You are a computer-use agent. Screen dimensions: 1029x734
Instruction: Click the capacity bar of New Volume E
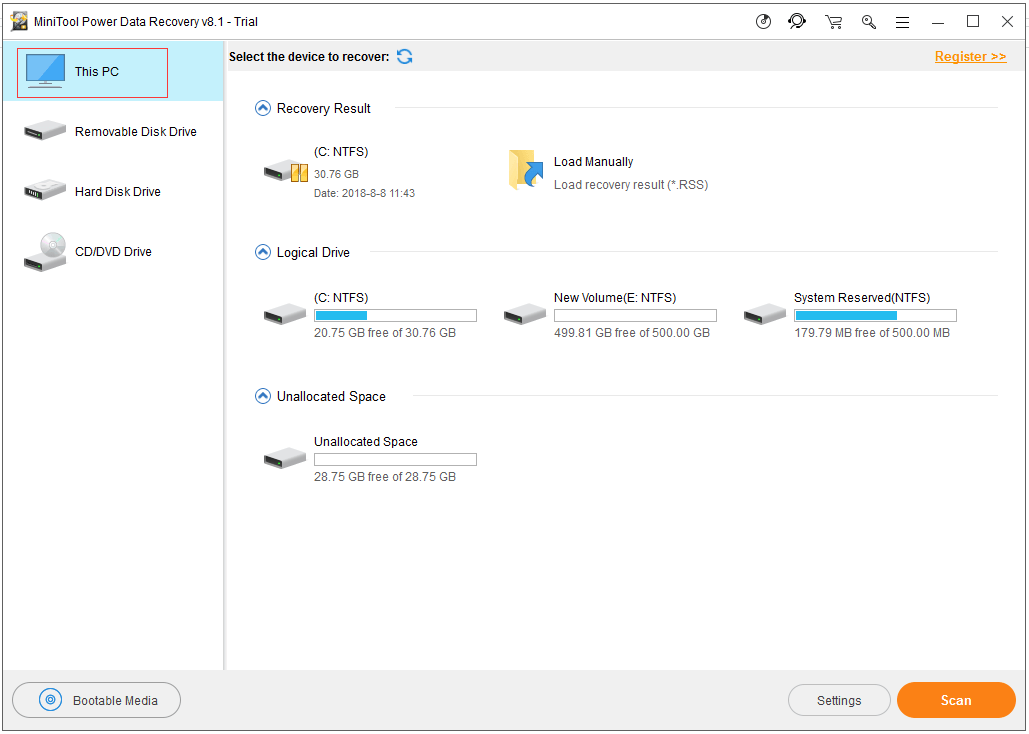(x=635, y=314)
